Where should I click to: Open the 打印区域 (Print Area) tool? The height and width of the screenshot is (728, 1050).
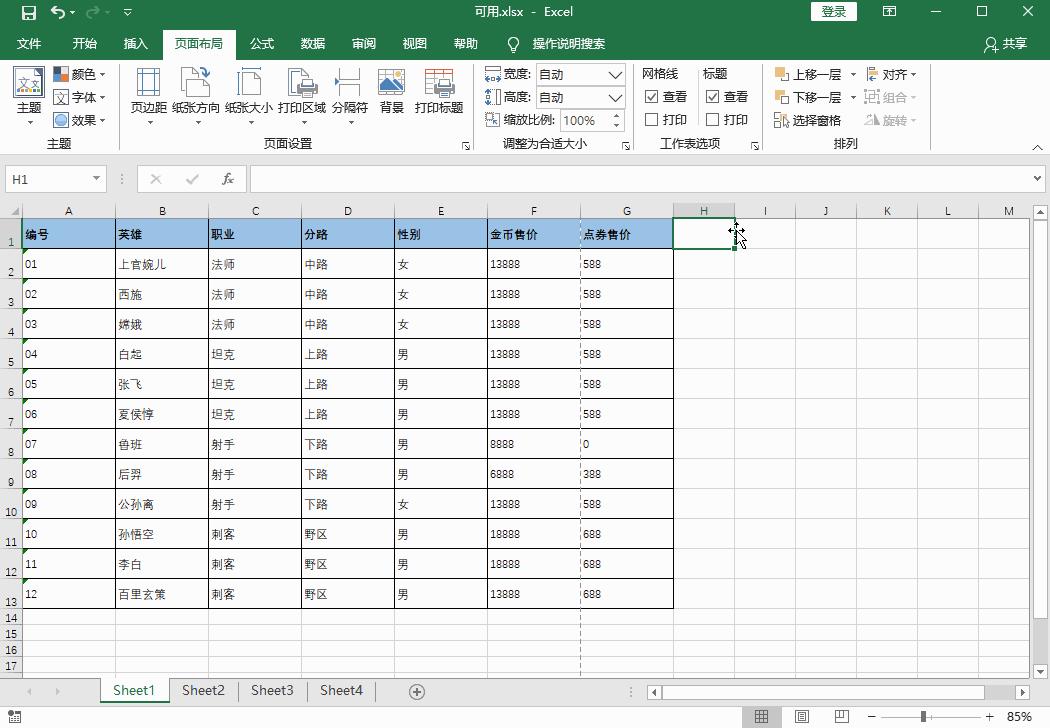click(x=301, y=90)
